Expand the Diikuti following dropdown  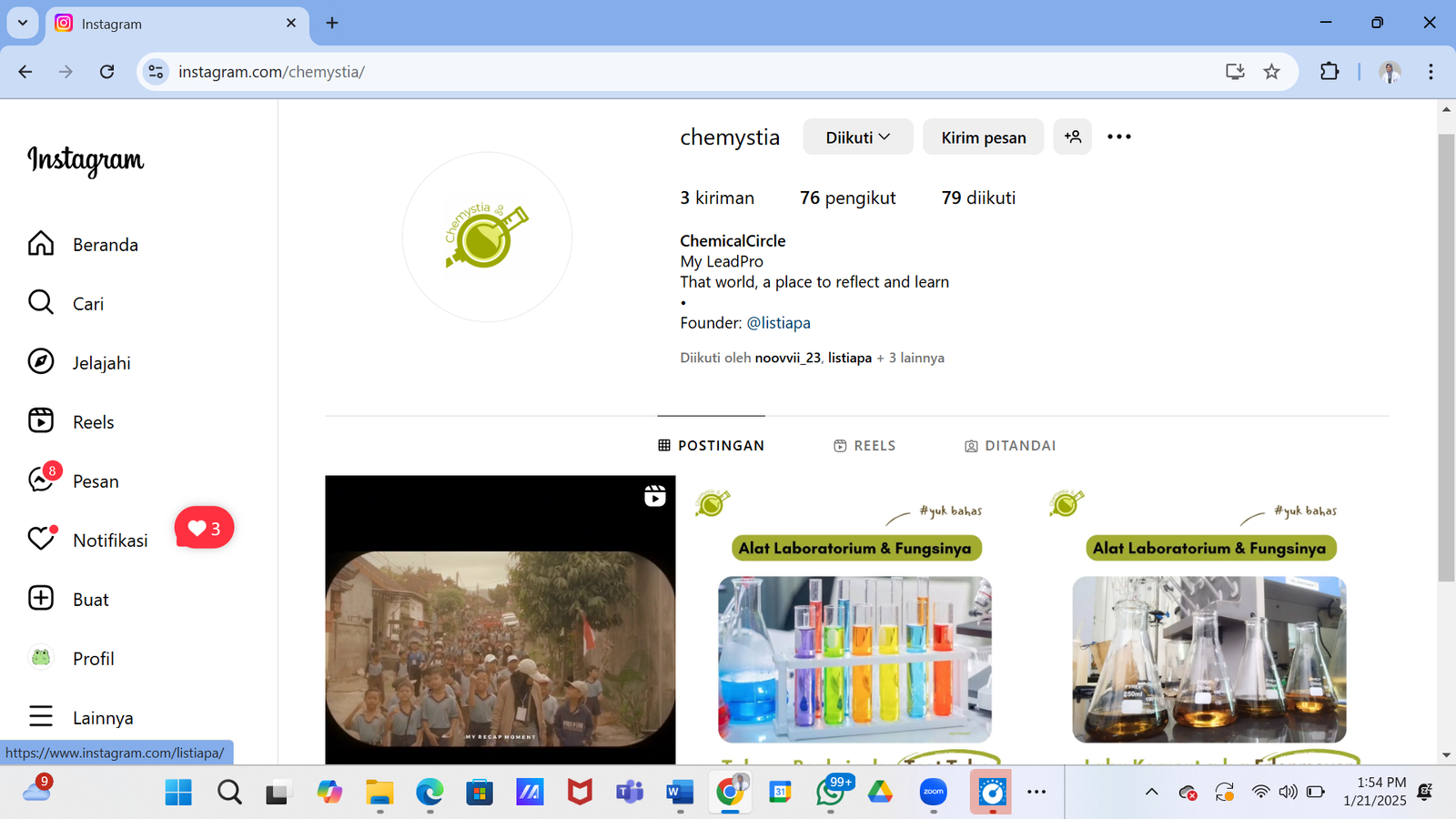click(x=857, y=137)
